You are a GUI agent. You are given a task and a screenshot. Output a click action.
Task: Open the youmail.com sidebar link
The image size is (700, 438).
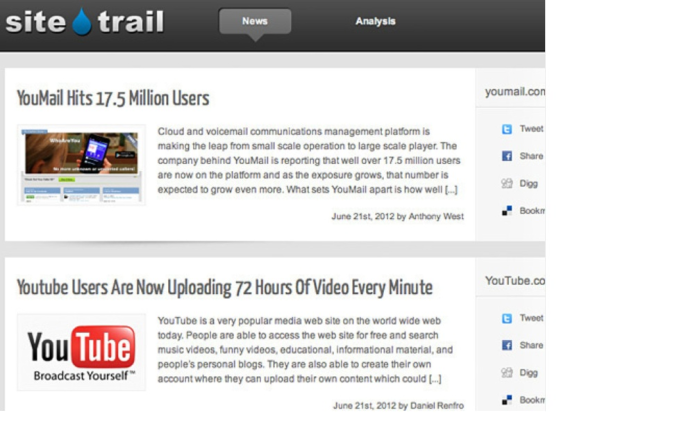coord(515,92)
